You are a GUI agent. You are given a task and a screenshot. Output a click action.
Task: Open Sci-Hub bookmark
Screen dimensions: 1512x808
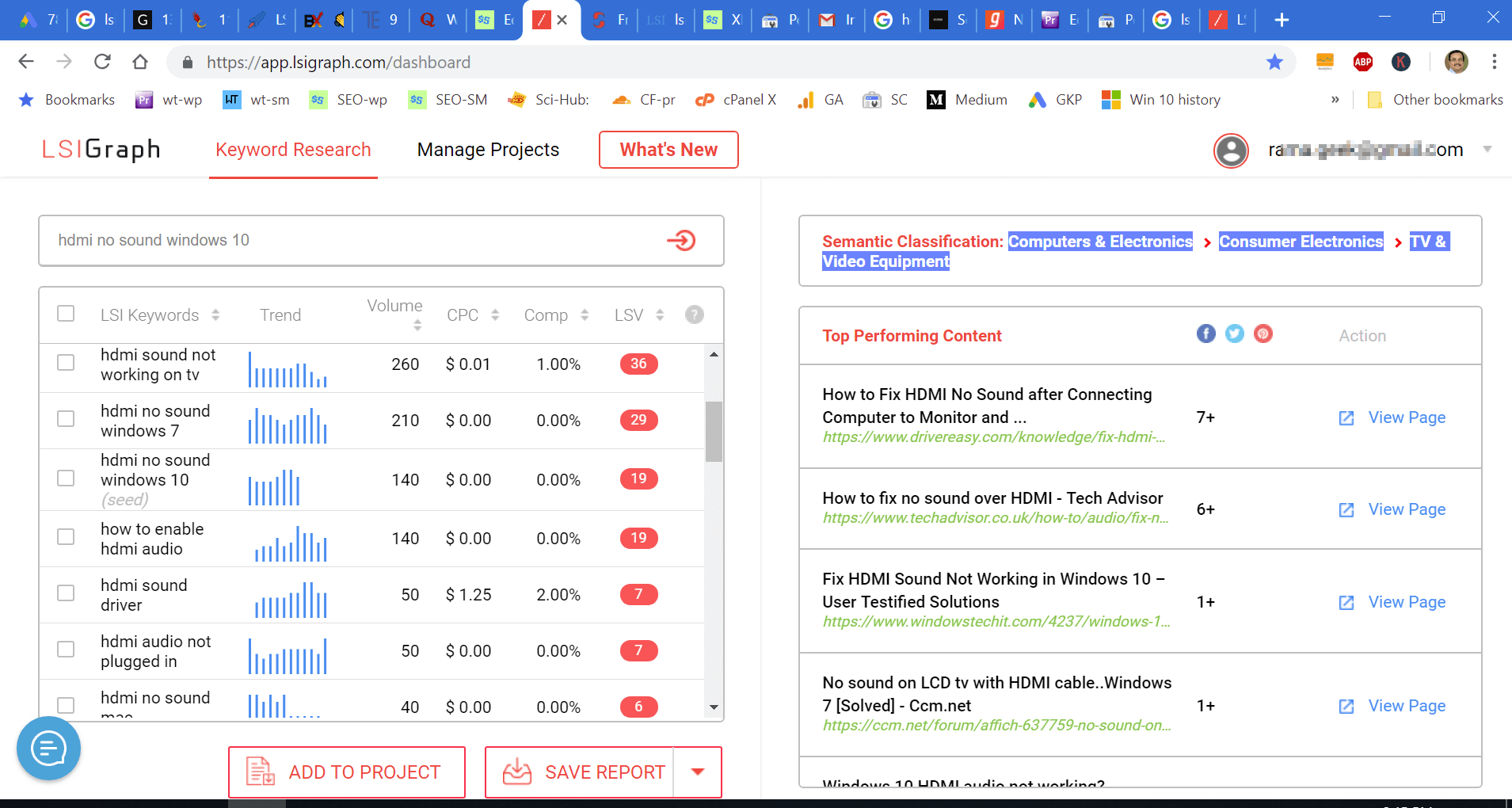point(549,100)
